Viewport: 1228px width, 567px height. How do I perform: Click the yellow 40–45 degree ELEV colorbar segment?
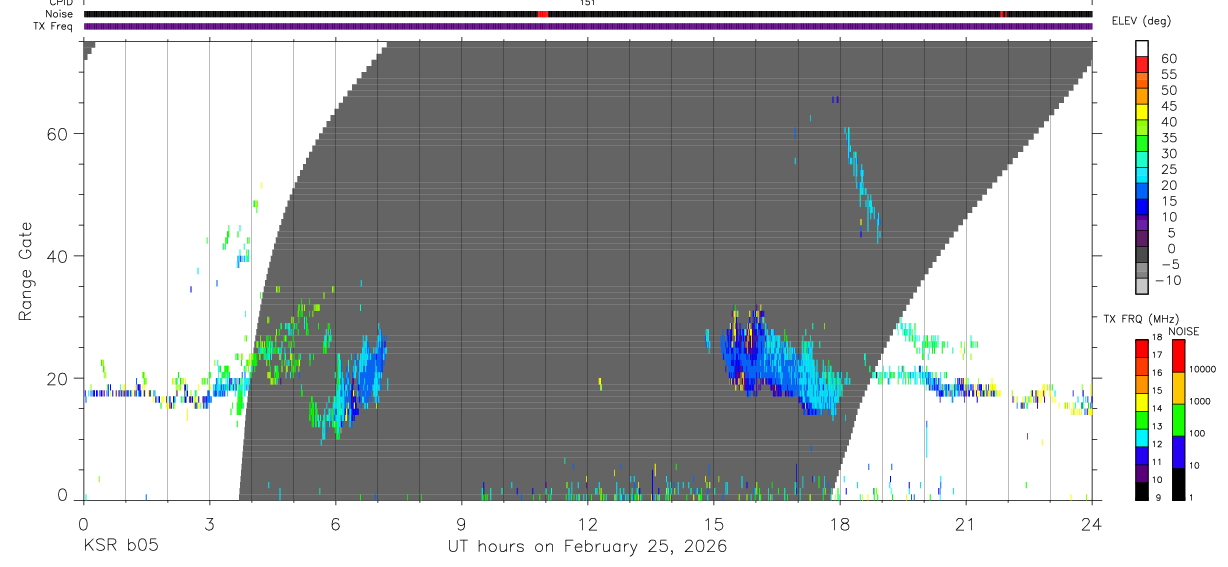click(x=1141, y=113)
